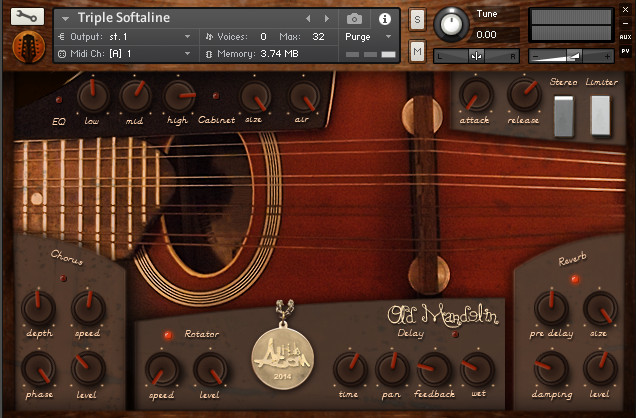
Task: Click the Cabinet size knob
Action: click(x=255, y=96)
